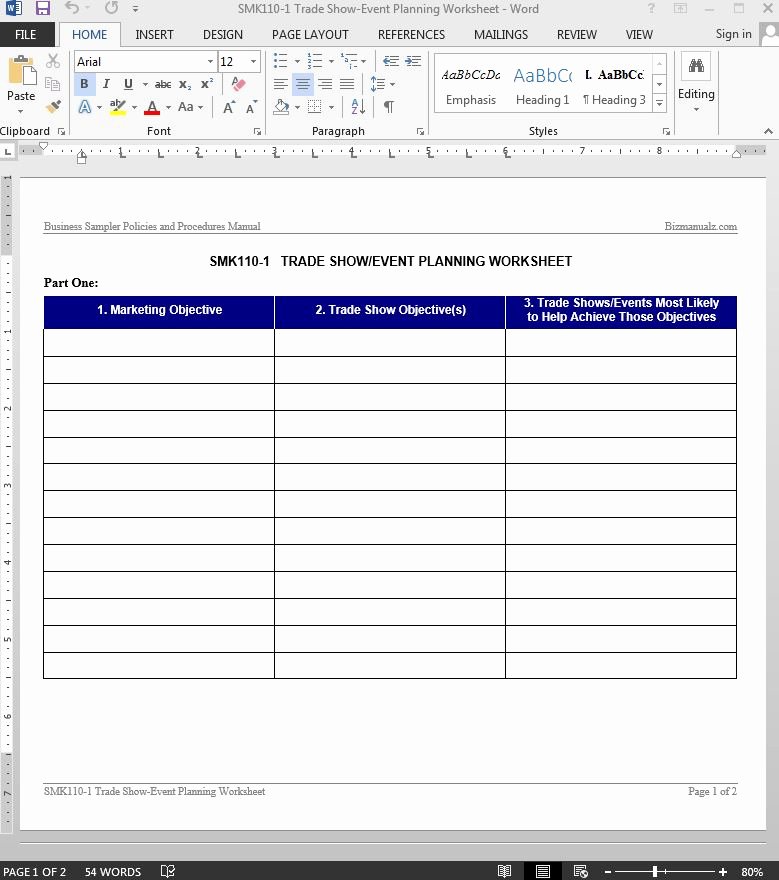Screen dimensions: 779x880
Task: Expand the underline style dropdown arrow
Action: [145, 84]
